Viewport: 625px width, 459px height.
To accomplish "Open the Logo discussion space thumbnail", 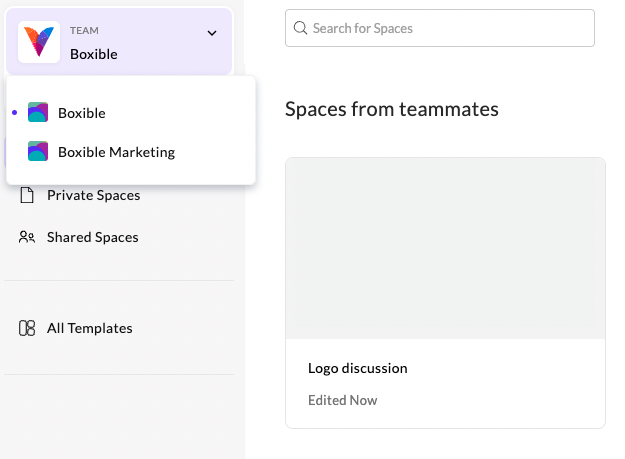I will click(x=445, y=248).
